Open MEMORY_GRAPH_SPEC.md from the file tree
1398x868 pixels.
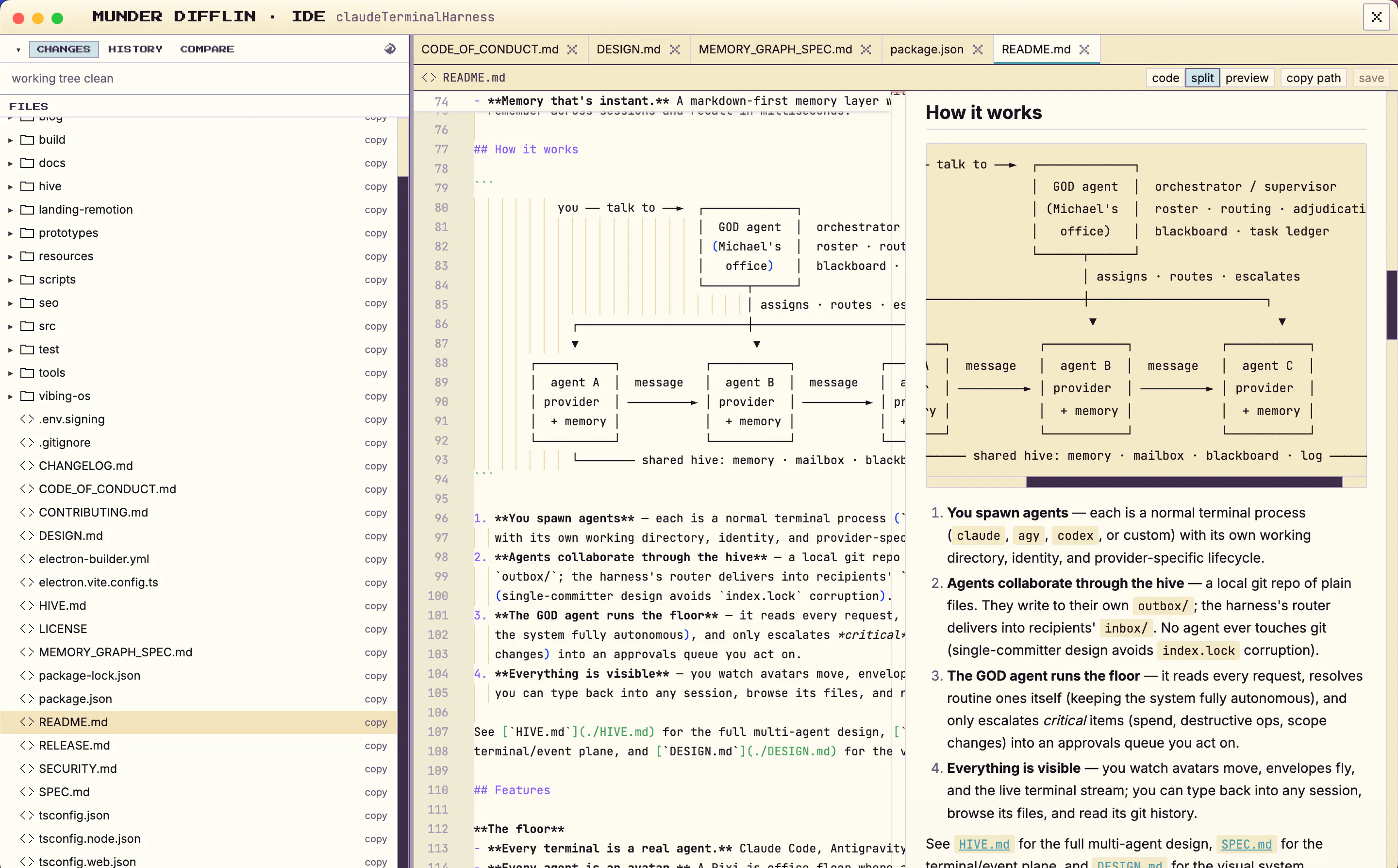pyautogui.click(x=199, y=652)
